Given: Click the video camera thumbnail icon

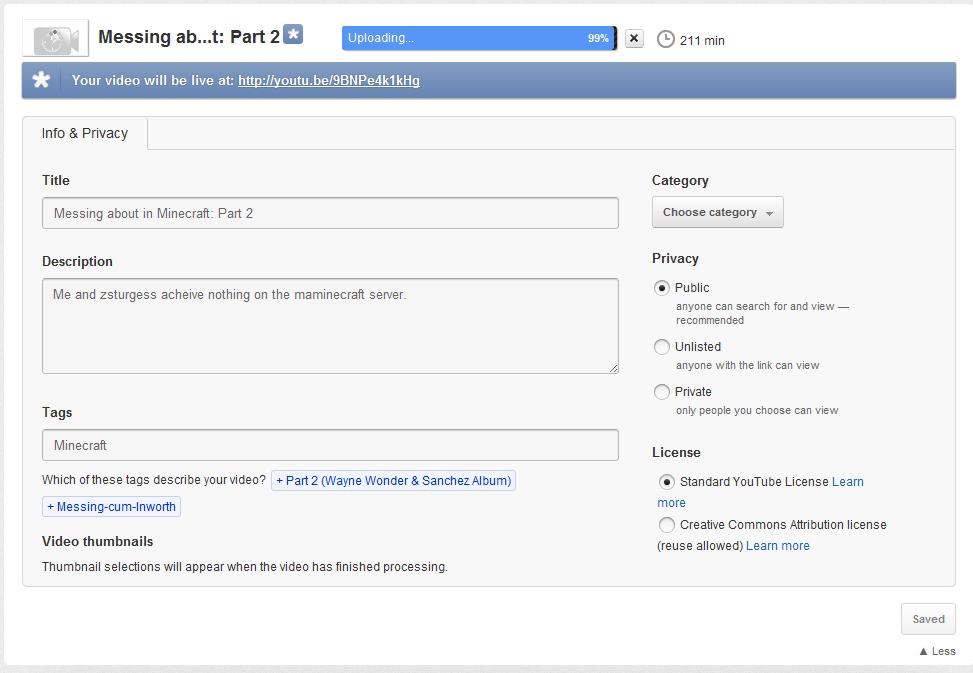Looking at the screenshot, I should click(x=56, y=38).
